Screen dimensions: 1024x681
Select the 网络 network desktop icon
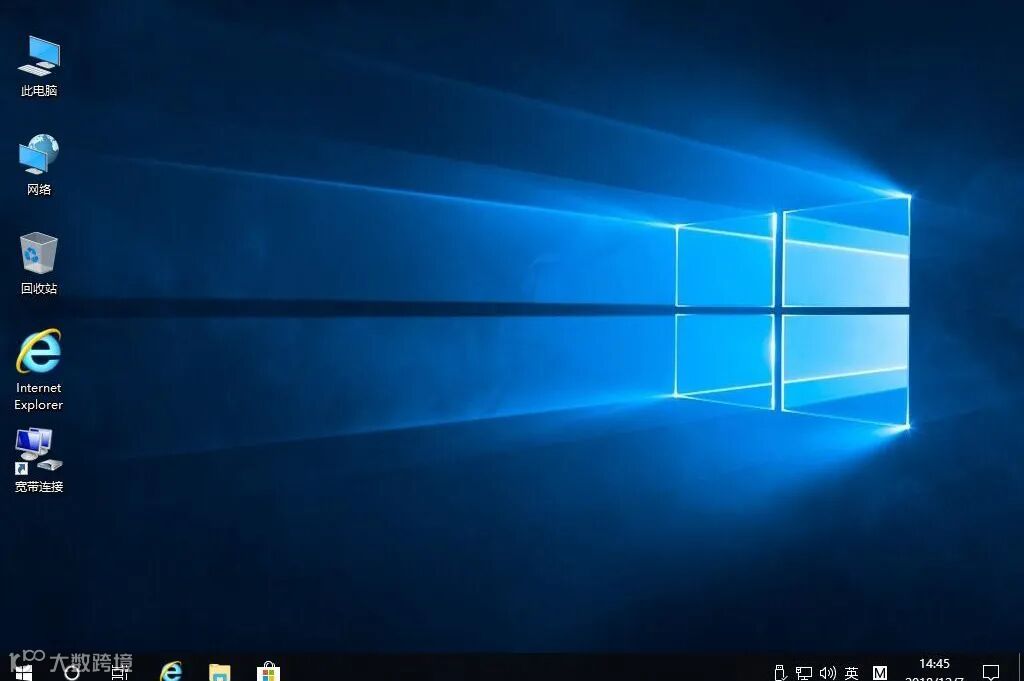[x=39, y=165]
